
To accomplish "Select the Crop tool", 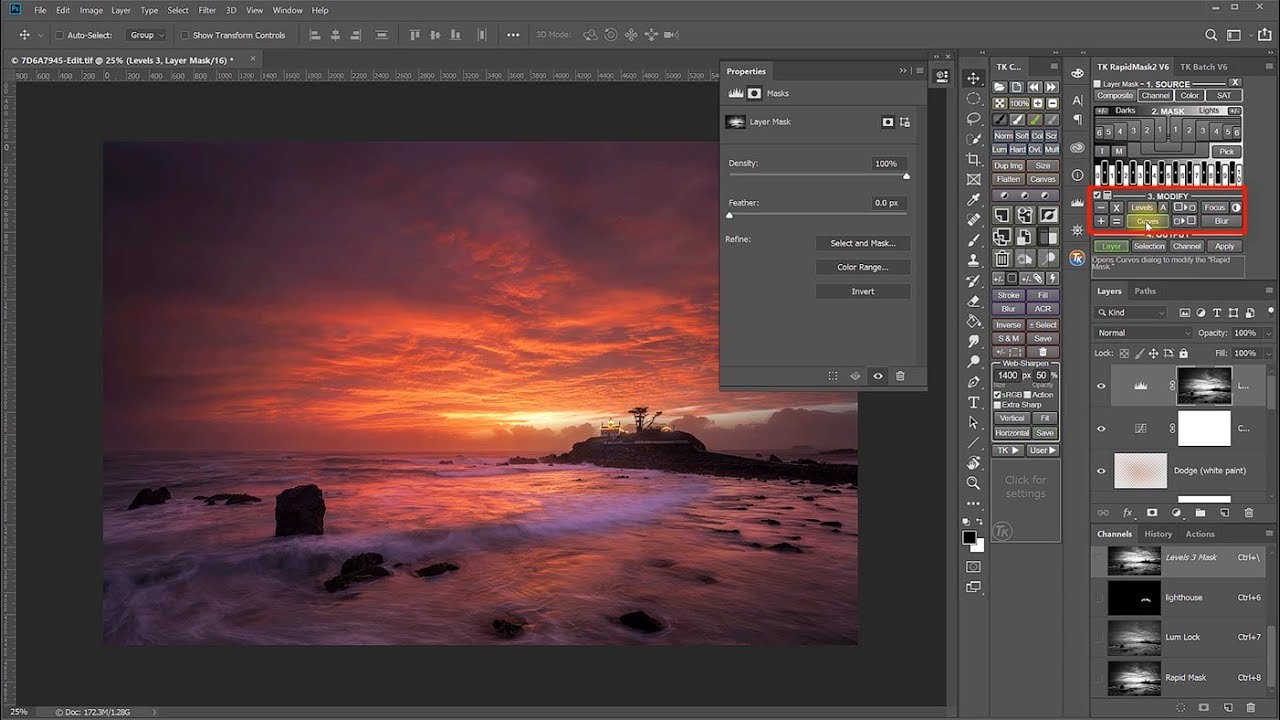I will tap(973, 159).
